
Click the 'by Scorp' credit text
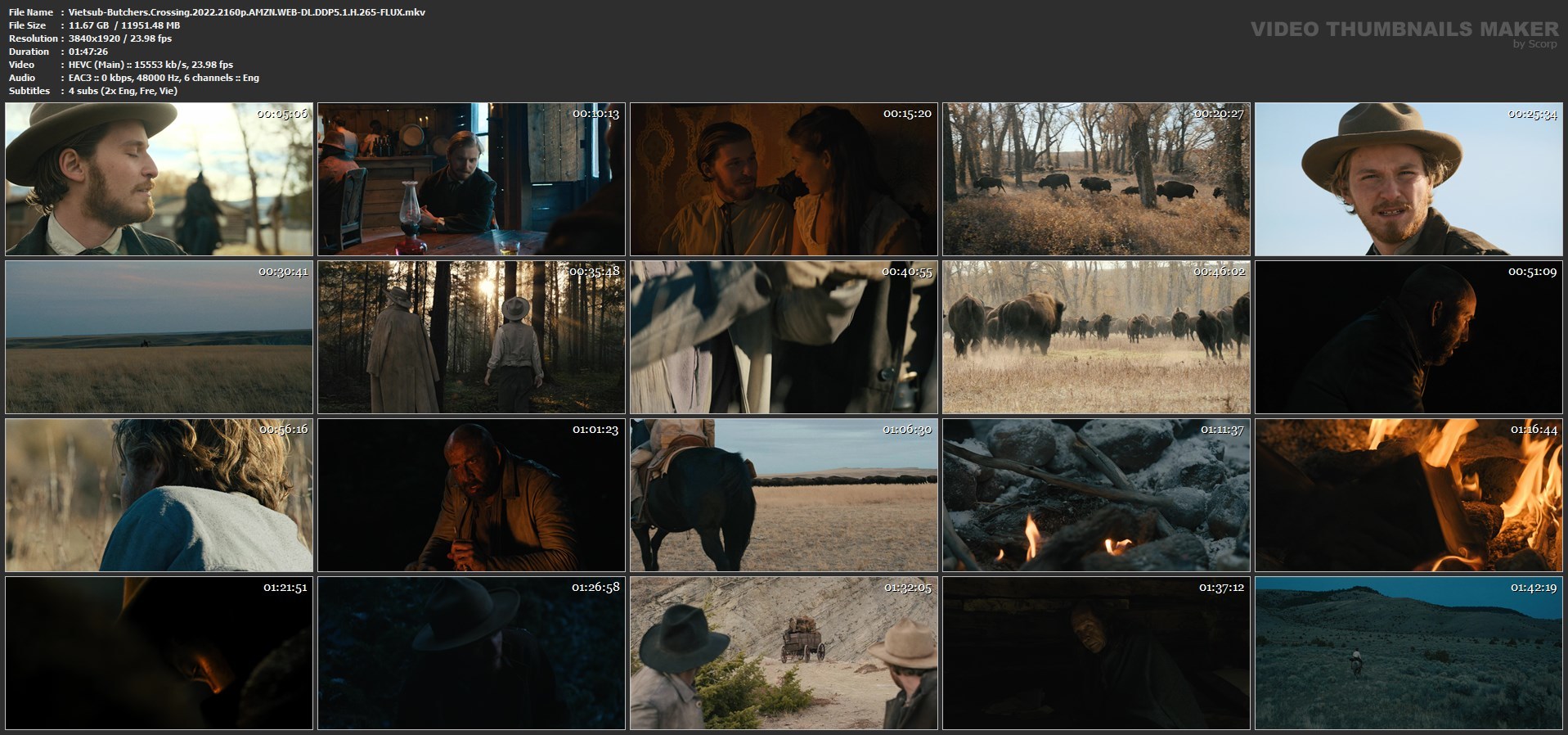tap(1535, 44)
